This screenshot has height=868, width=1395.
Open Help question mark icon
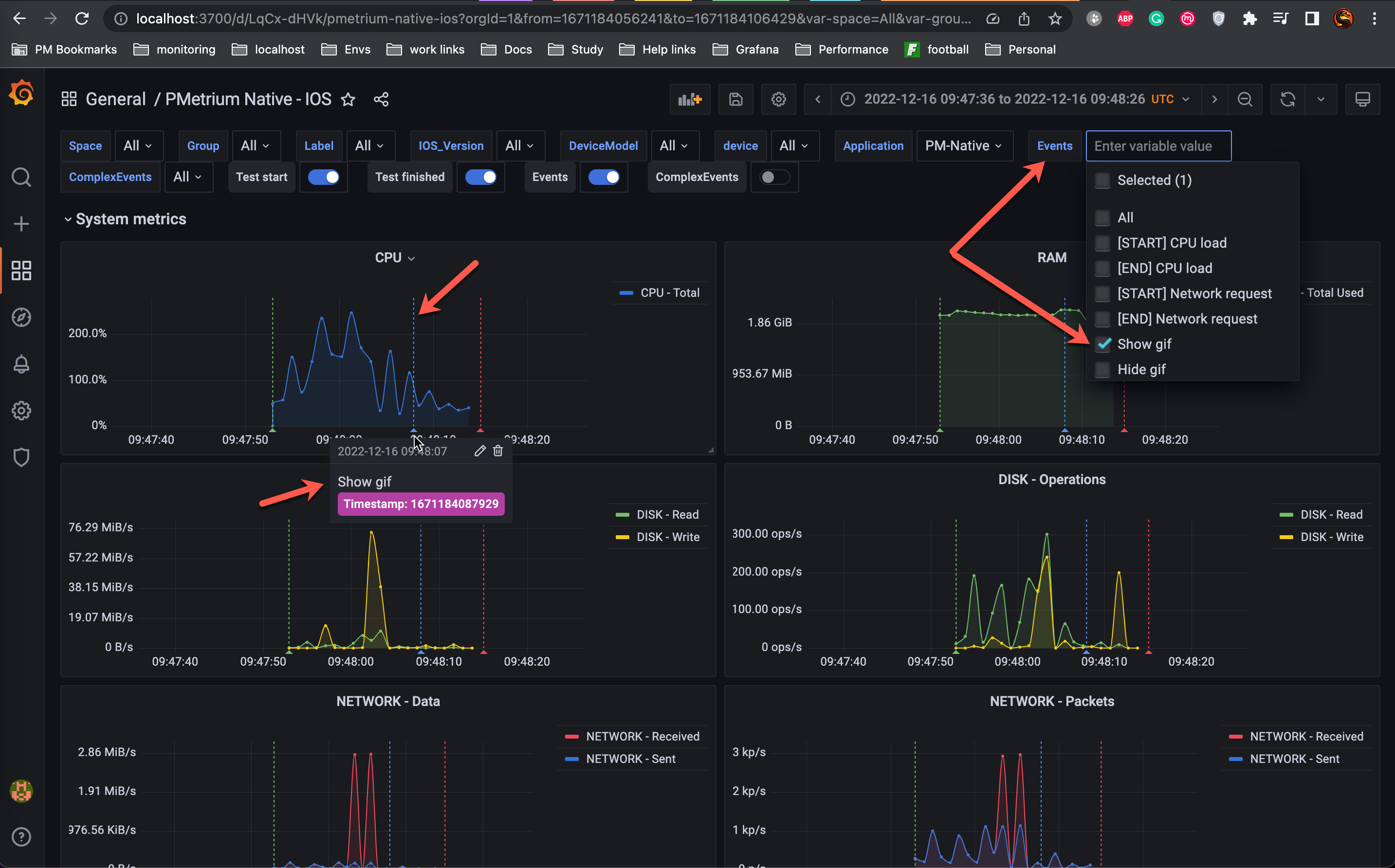(x=21, y=837)
